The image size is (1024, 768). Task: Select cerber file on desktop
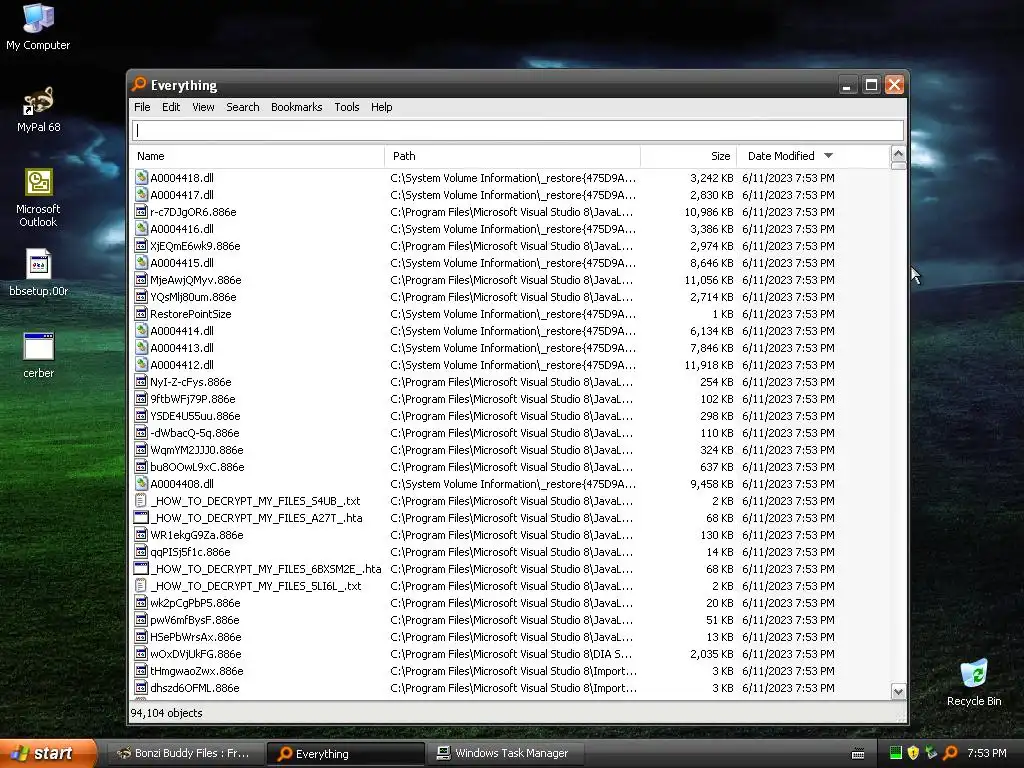click(x=38, y=355)
